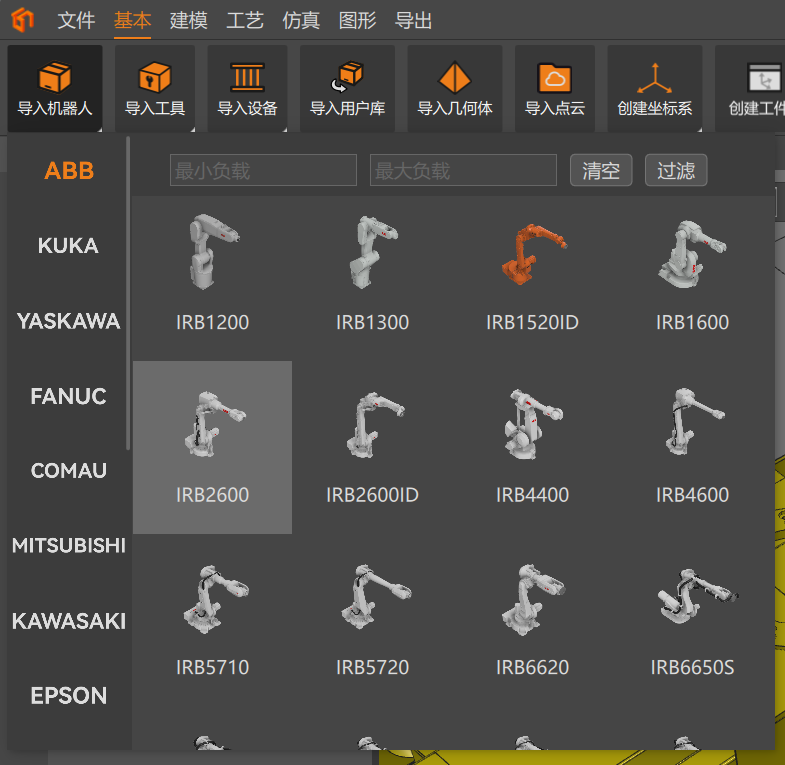Click the 过滤 filter button
This screenshot has height=765, width=785.
[676, 170]
